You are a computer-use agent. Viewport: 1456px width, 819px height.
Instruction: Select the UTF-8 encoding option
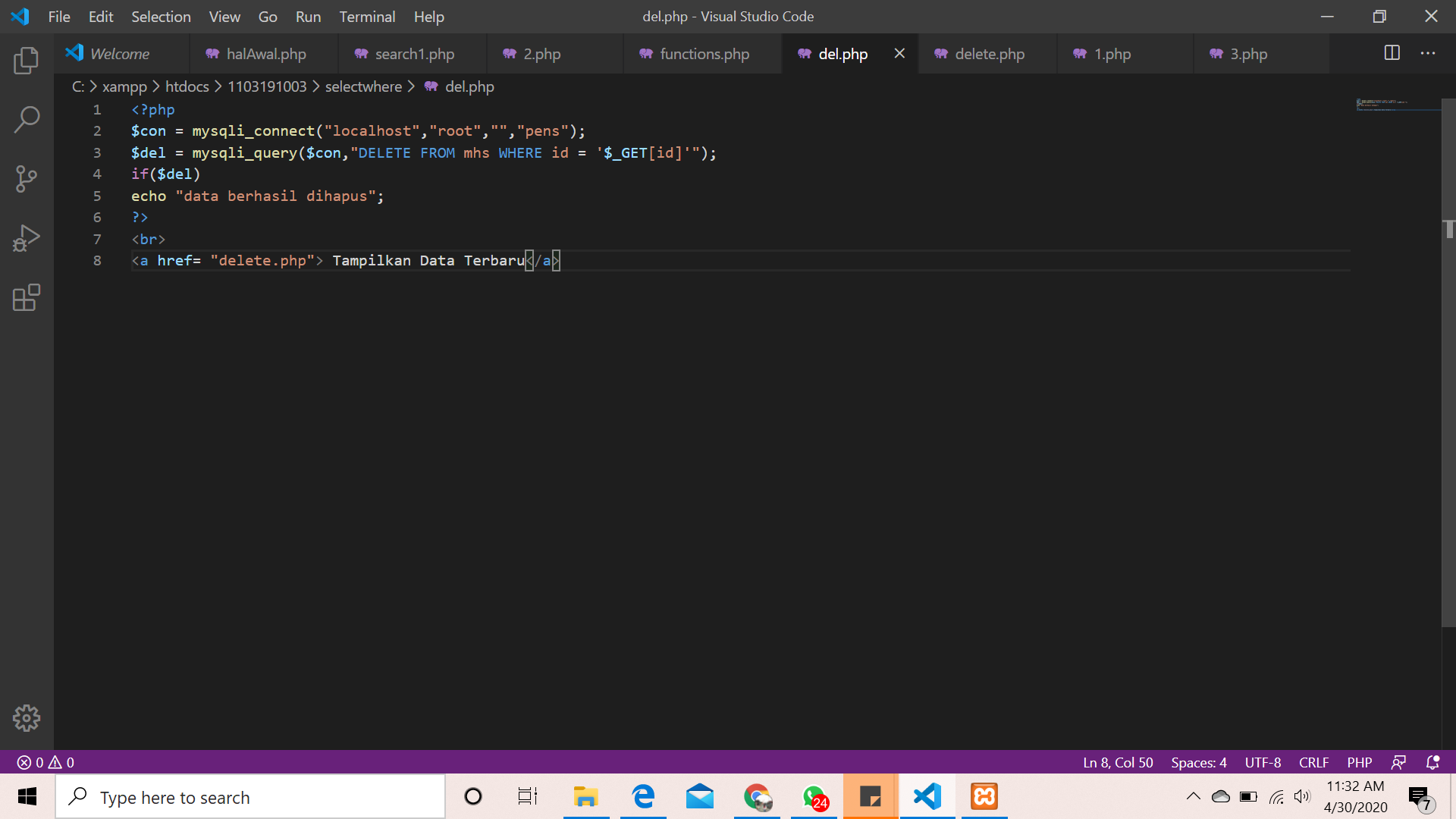1262,762
